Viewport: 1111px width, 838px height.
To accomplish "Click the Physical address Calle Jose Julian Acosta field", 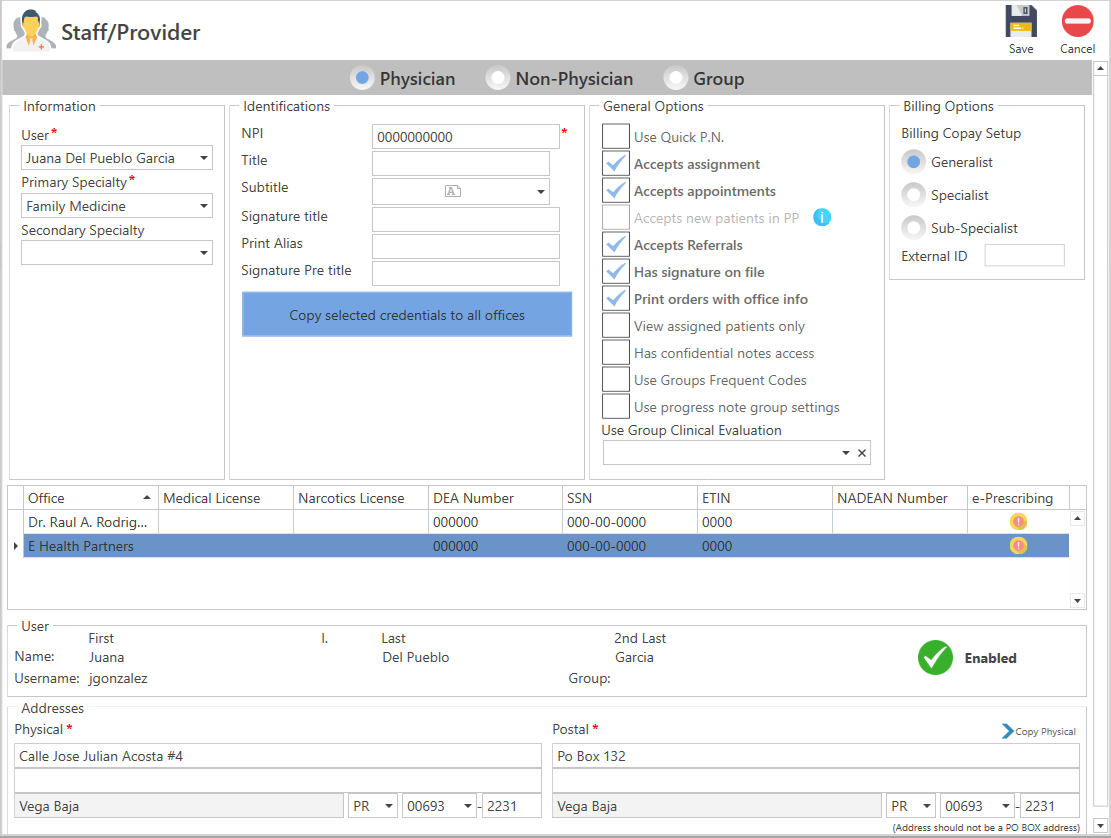I will (278, 756).
